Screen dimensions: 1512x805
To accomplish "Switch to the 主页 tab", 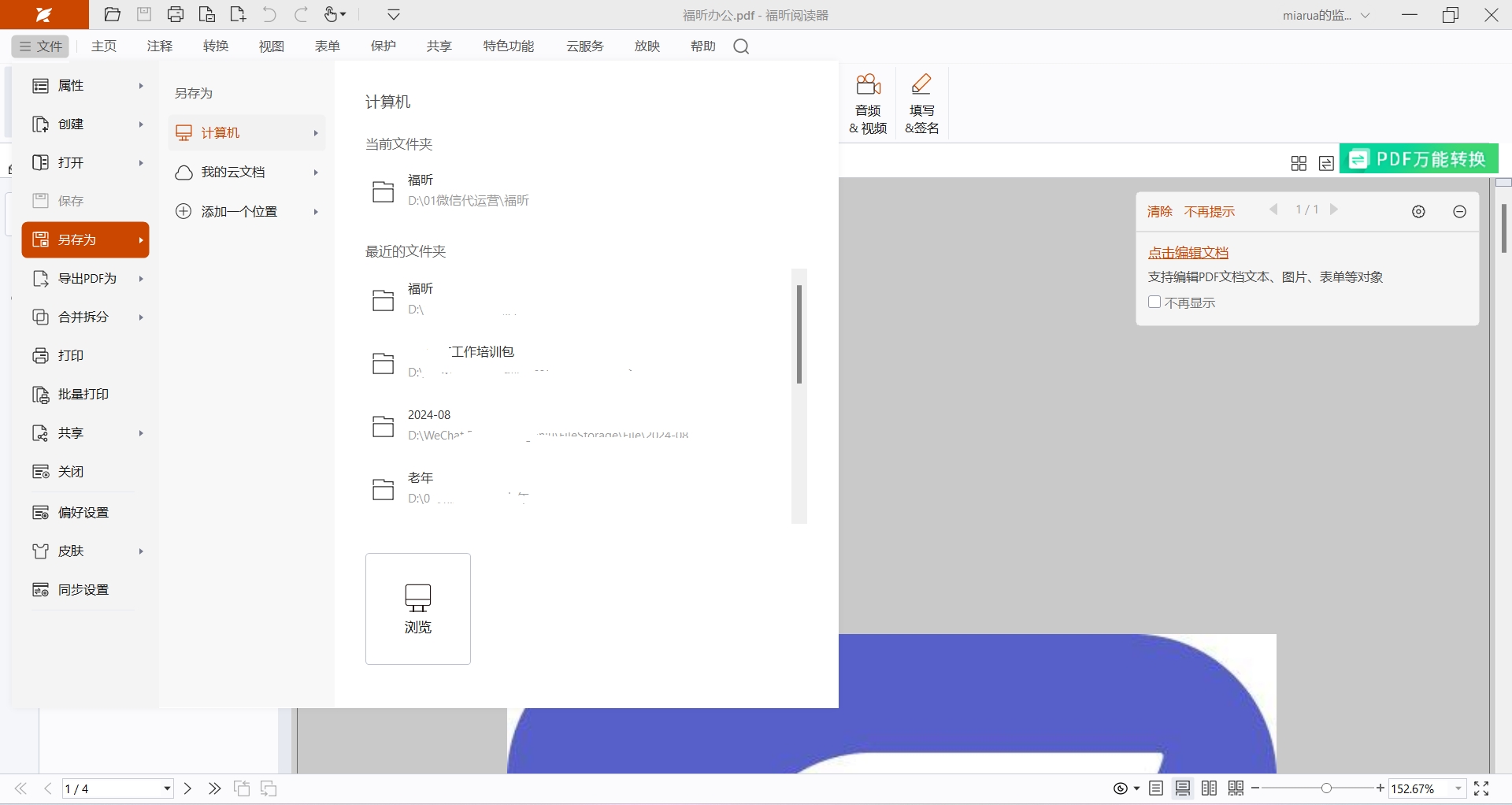I will tap(104, 46).
